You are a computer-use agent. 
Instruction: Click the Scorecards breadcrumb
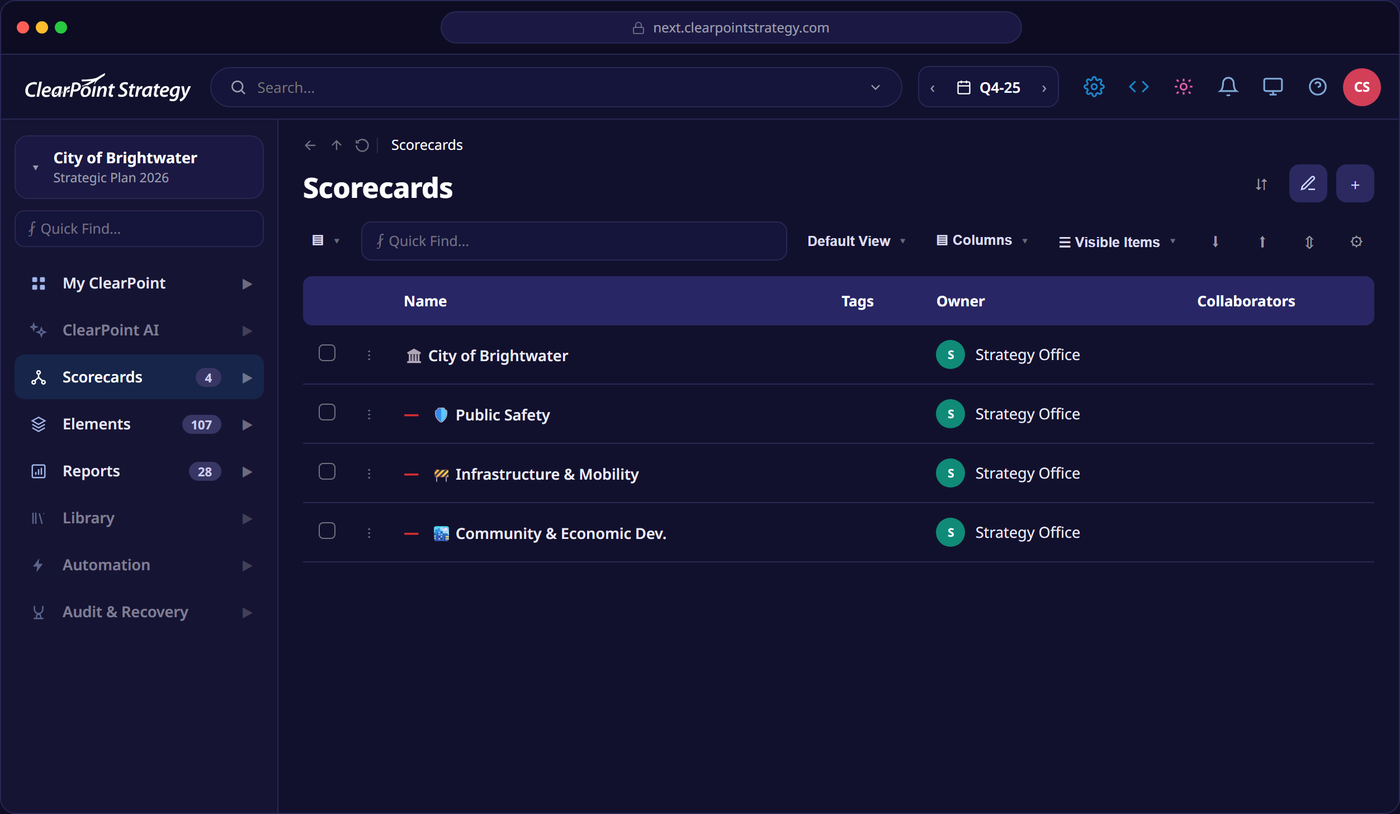427,145
